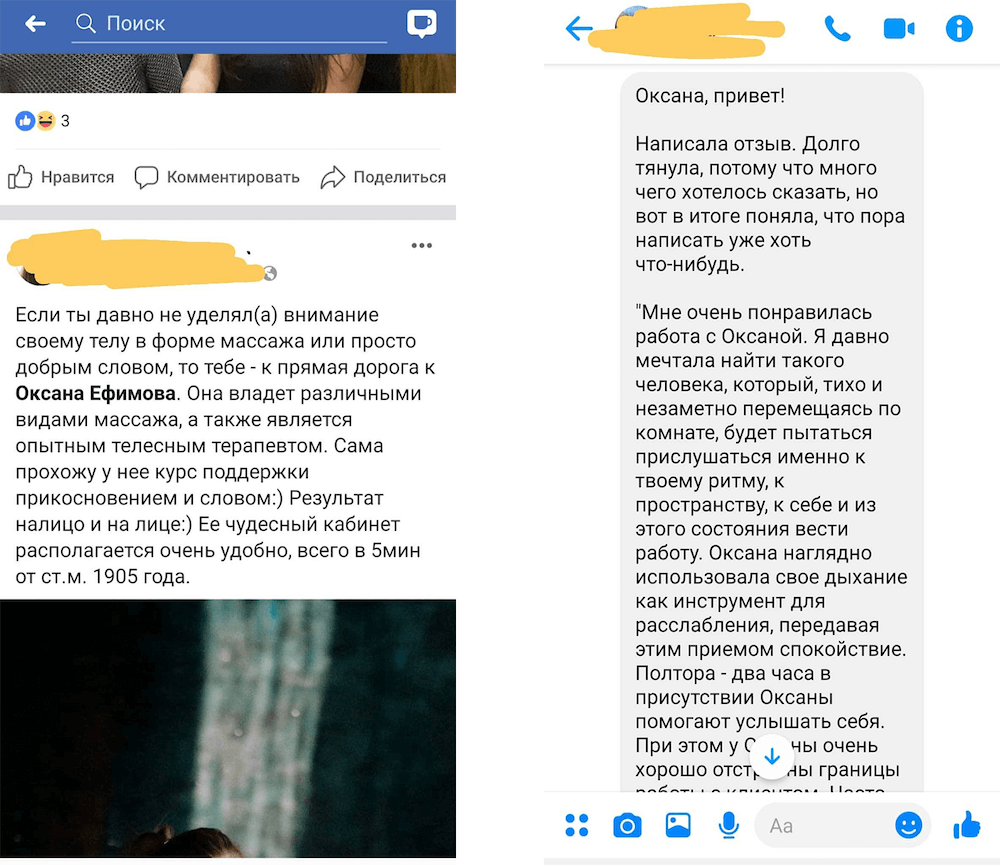Viewport: 1000px width, 865px height.
Task: Click the Поиск search field
Action: click(229, 24)
